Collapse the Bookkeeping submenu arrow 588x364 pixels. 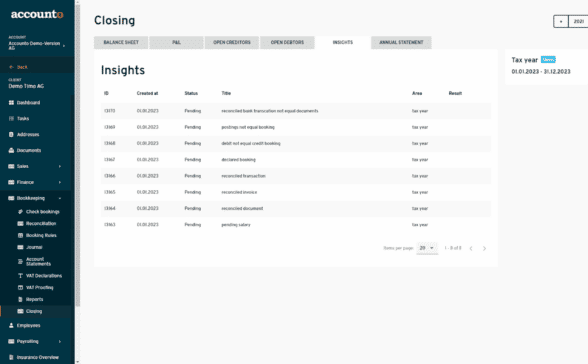tap(60, 198)
